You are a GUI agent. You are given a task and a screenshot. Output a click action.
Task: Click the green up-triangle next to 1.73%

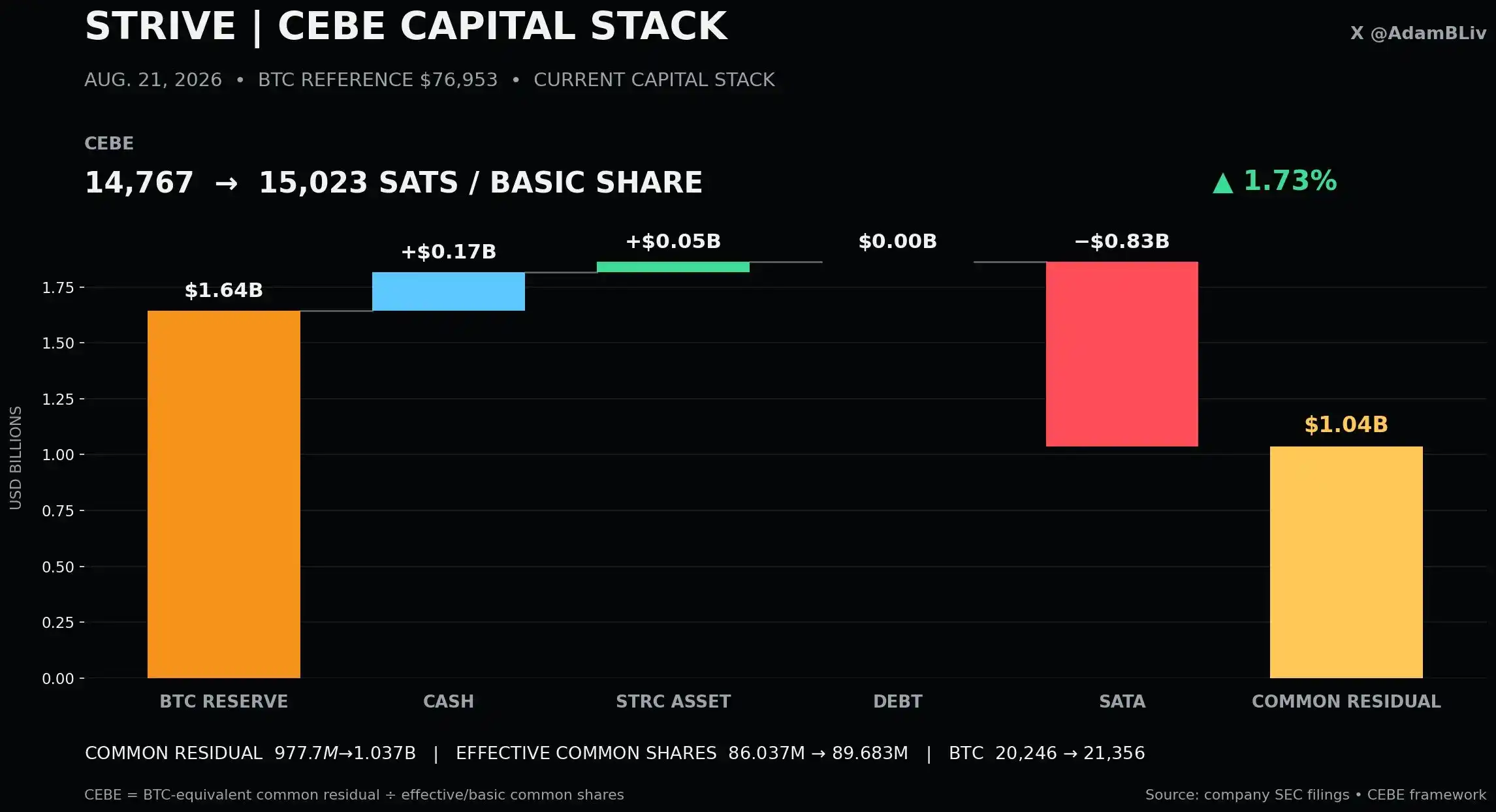(1223, 183)
